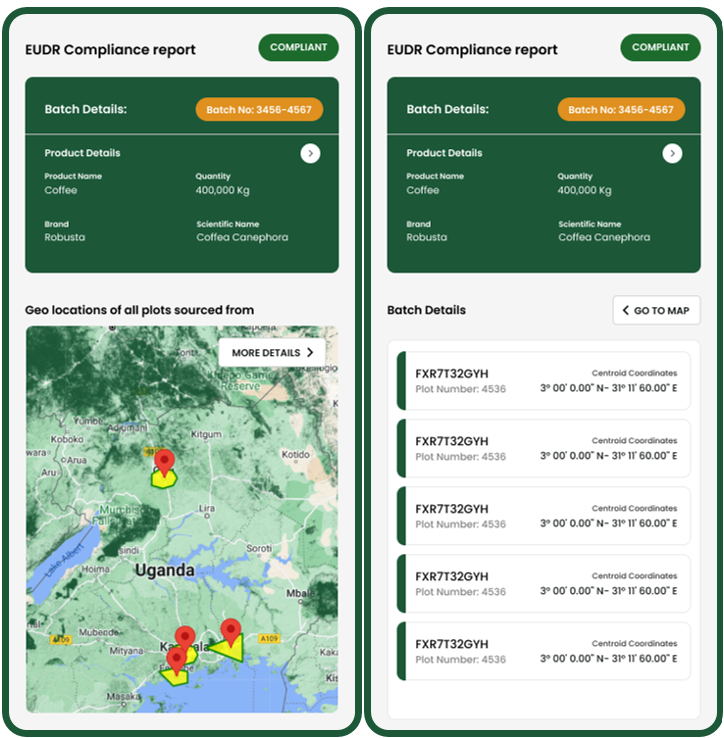Click 'Batch Details' heading beside GO TO MAP
The image size is (724, 738).
[426, 310]
